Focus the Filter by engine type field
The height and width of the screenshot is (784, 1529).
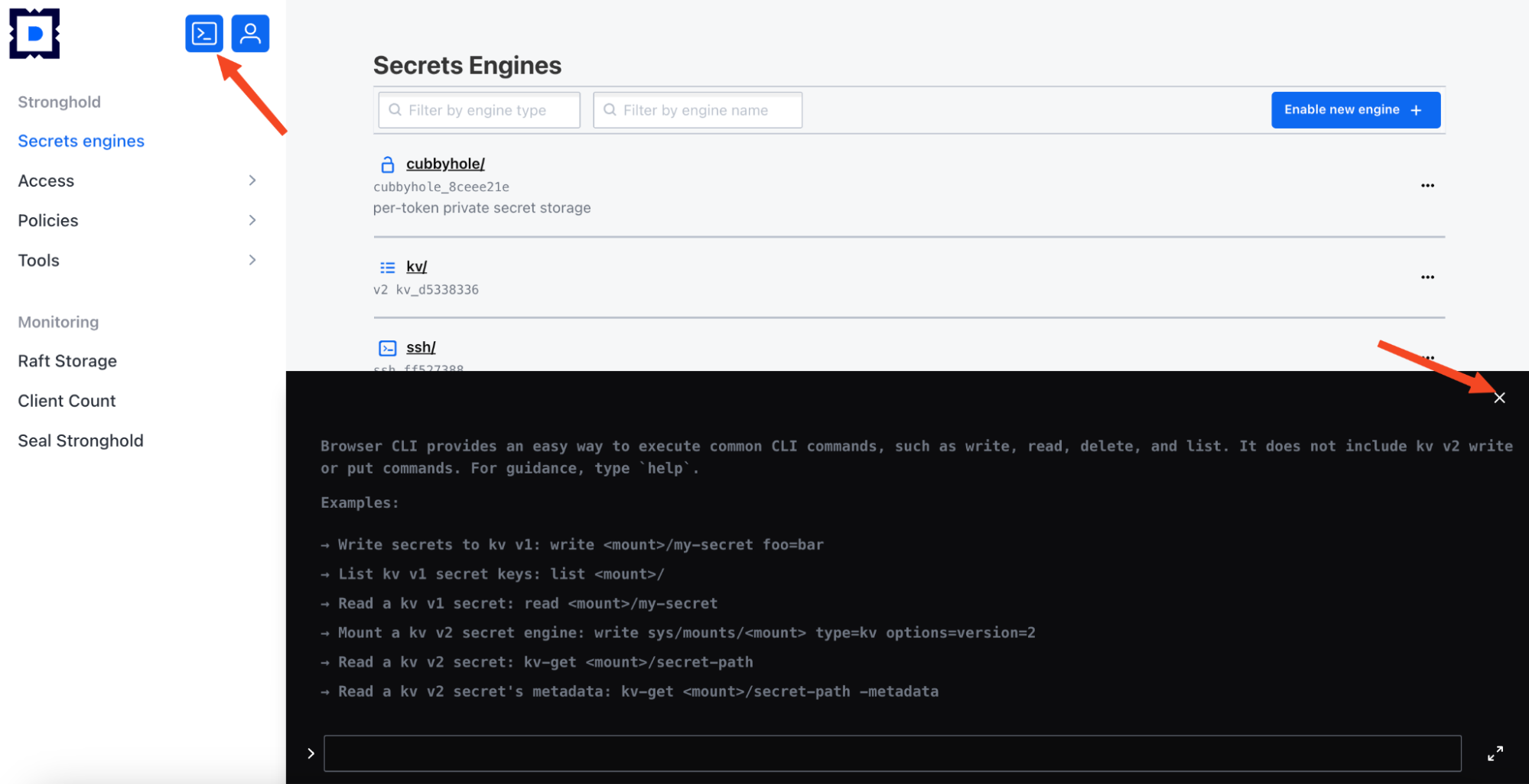pyautogui.click(x=480, y=110)
